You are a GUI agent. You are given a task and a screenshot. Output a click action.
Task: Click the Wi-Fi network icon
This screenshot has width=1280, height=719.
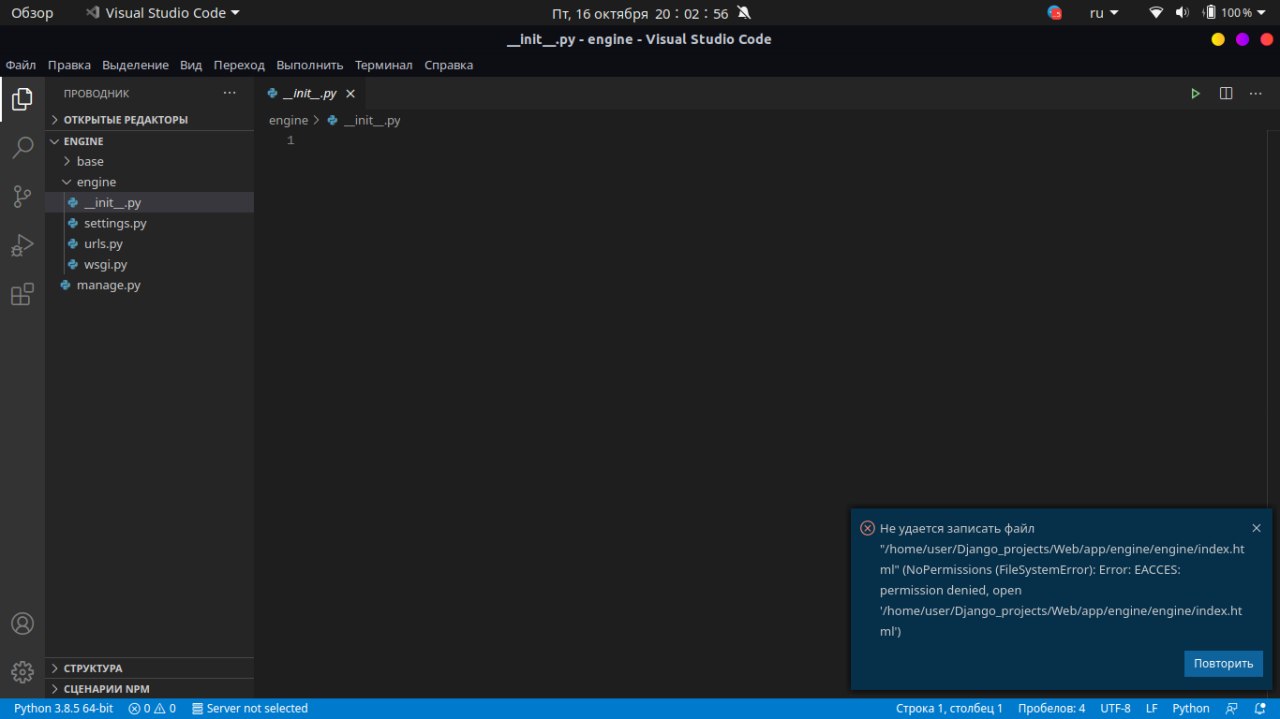click(x=1157, y=13)
